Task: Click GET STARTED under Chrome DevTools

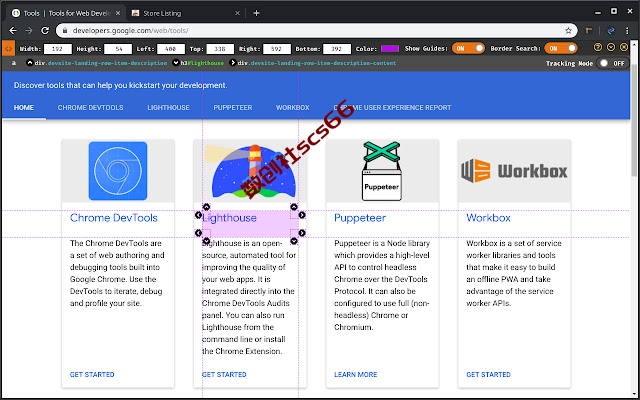Action: pos(92,375)
